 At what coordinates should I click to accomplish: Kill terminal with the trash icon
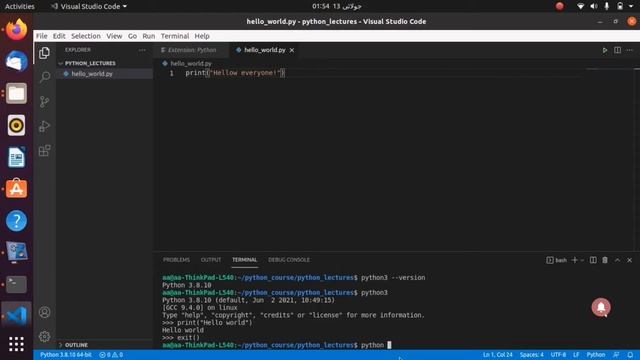(605, 260)
